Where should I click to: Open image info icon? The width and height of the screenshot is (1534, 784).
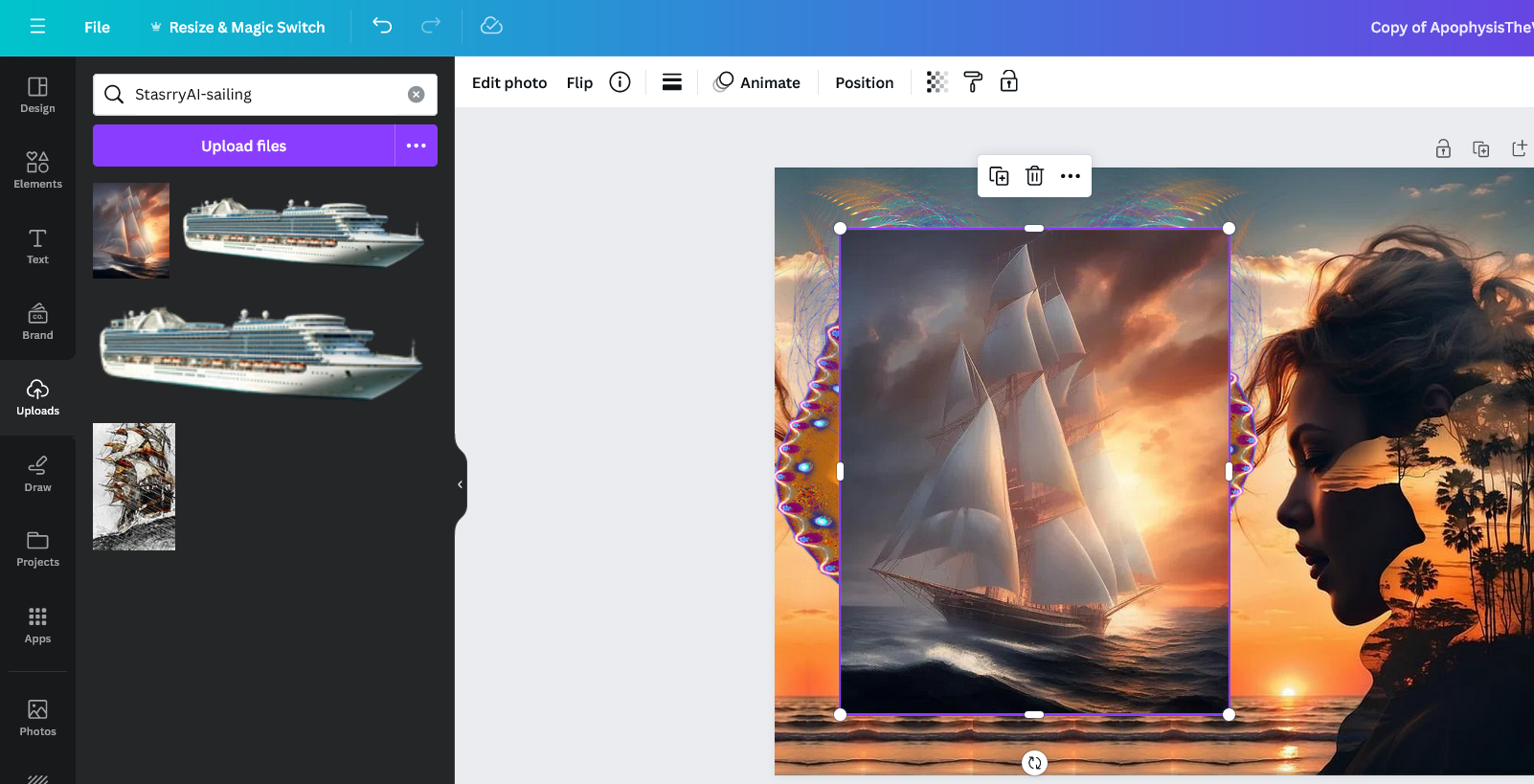pos(620,82)
